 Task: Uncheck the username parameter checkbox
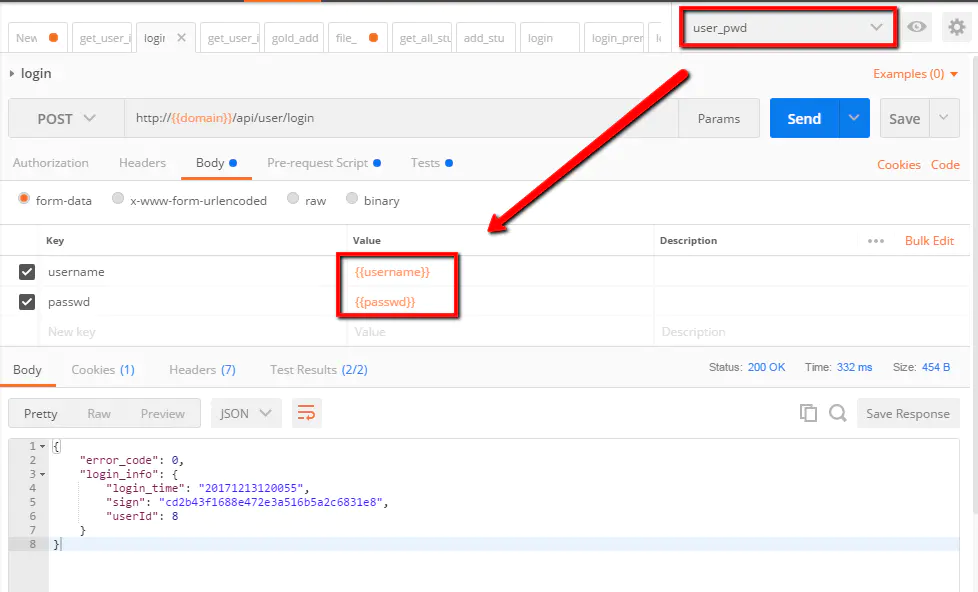pyautogui.click(x=27, y=272)
